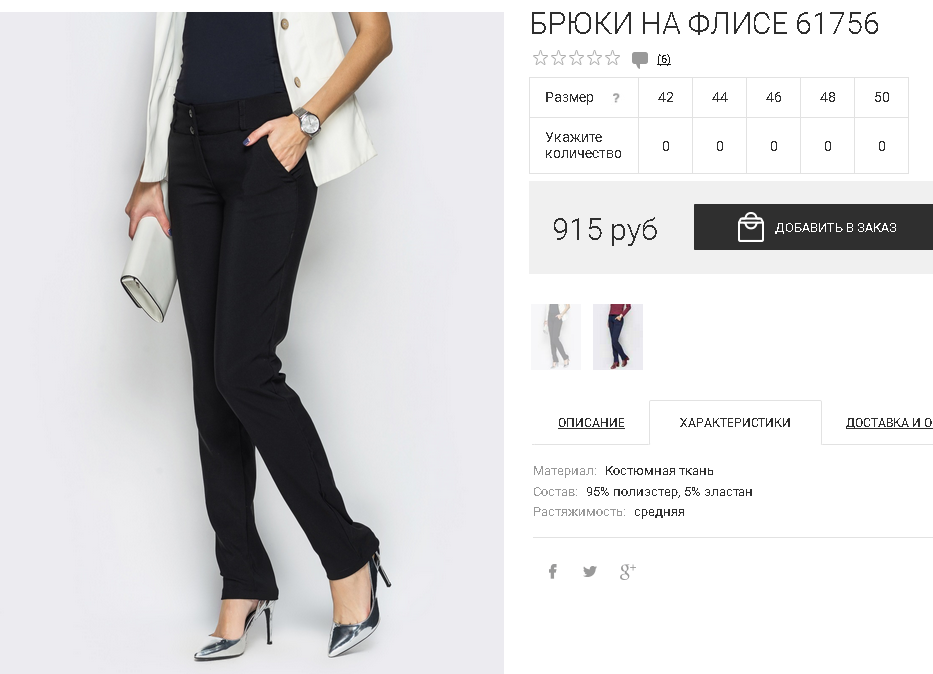Click the Facebook share icon
This screenshot has width=933, height=674.
(x=553, y=572)
